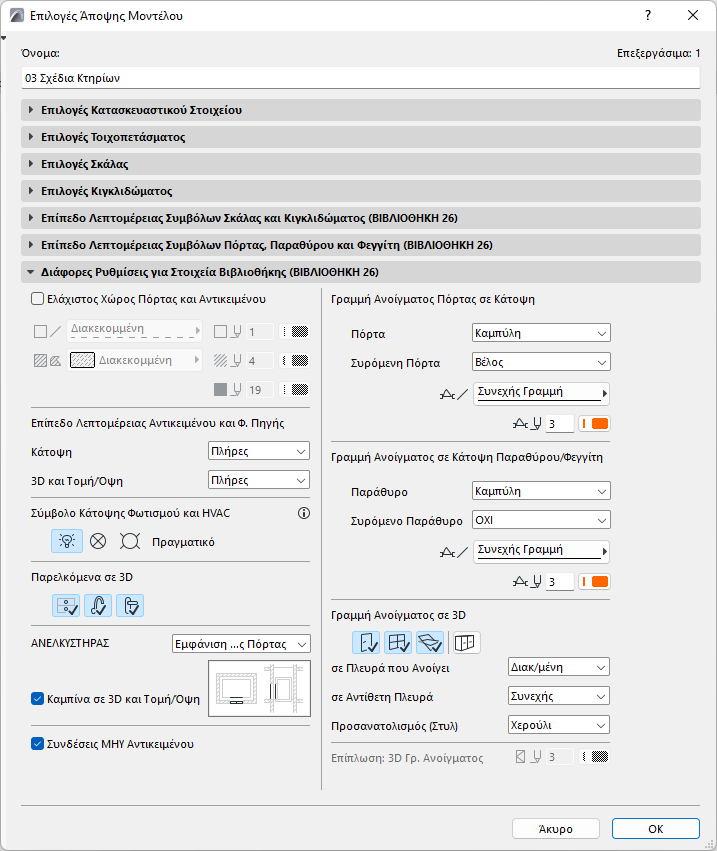Toggle third Παρελκόμενα σε 3D accessory icon
The height and width of the screenshot is (851, 717).
pyautogui.click(x=130, y=606)
